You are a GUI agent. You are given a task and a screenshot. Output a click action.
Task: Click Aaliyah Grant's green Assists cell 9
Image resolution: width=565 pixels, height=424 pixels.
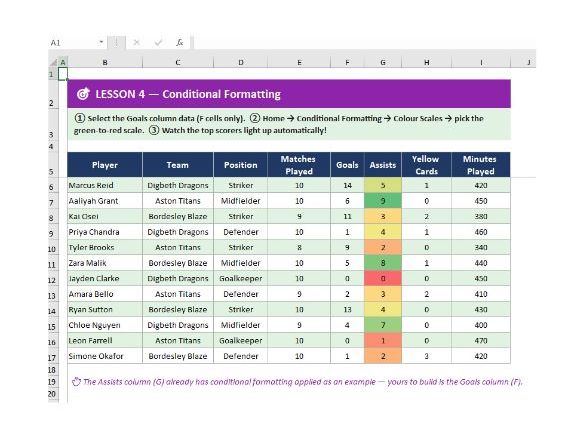[383, 201]
